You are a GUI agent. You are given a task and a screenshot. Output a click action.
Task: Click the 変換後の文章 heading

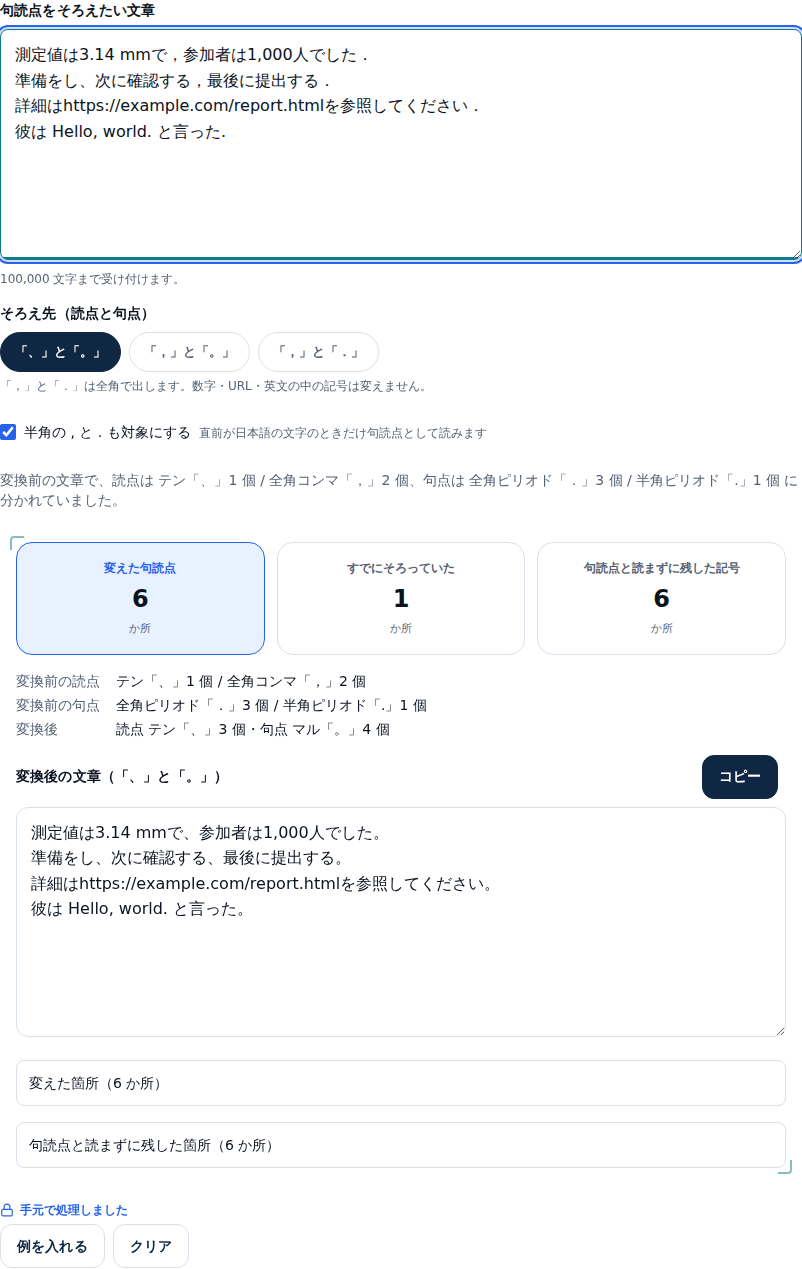point(119,777)
